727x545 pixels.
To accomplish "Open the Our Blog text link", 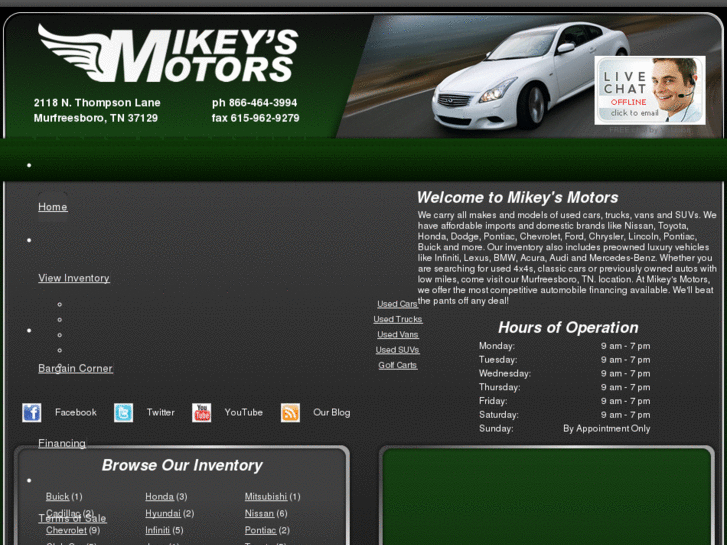I will pyautogui.click(x=332, y=412).
